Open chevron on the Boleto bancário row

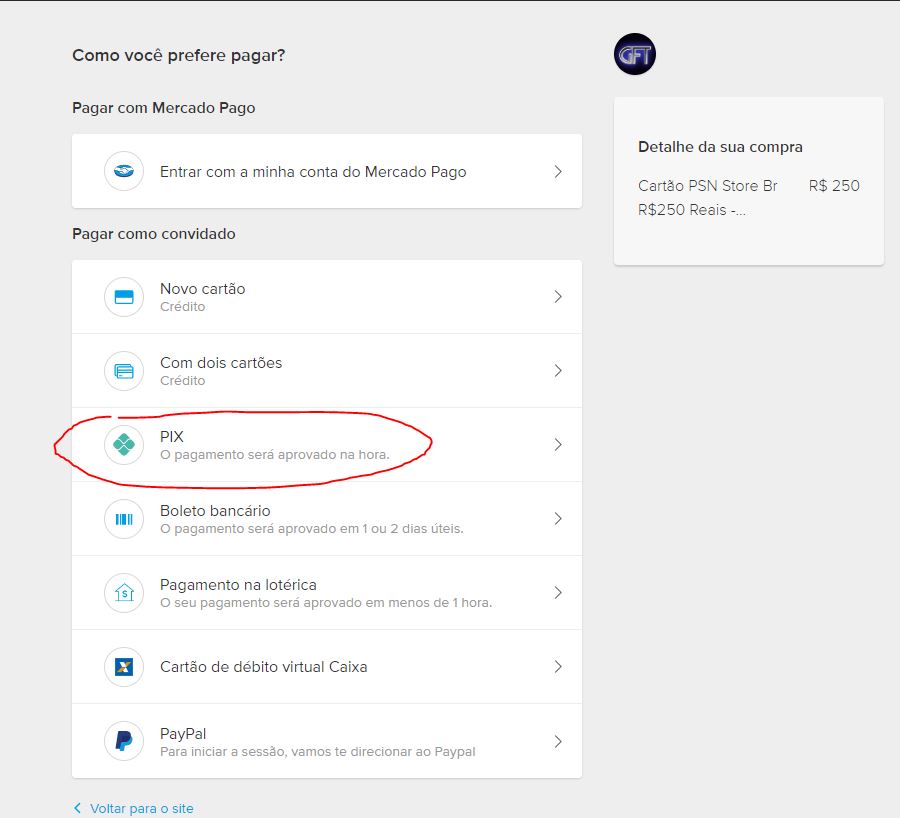pyautogui.click(x=558, y=519)
